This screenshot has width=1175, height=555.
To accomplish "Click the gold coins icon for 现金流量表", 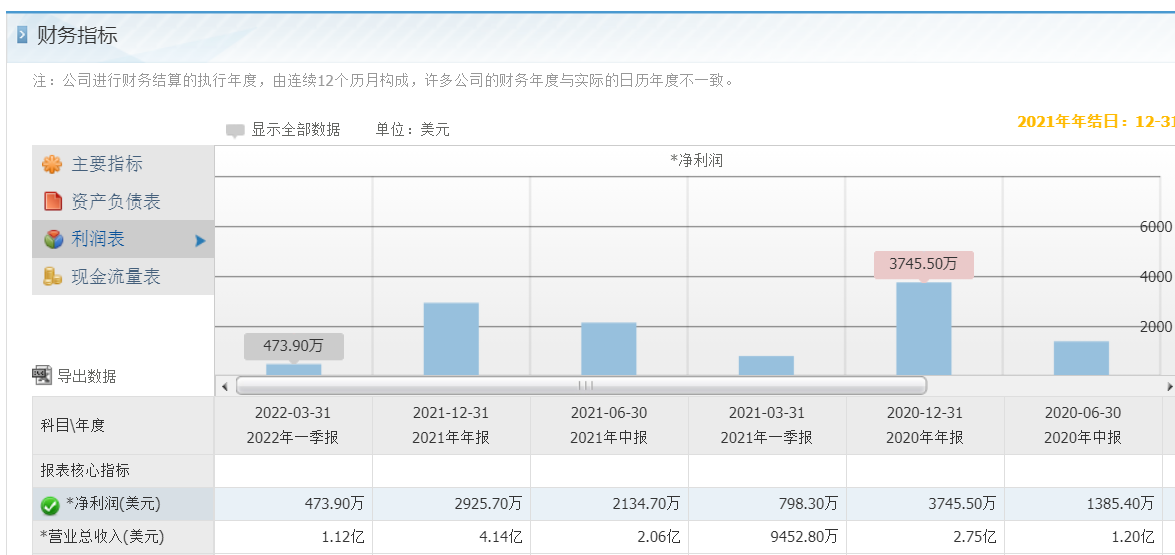I will (52, 276).
